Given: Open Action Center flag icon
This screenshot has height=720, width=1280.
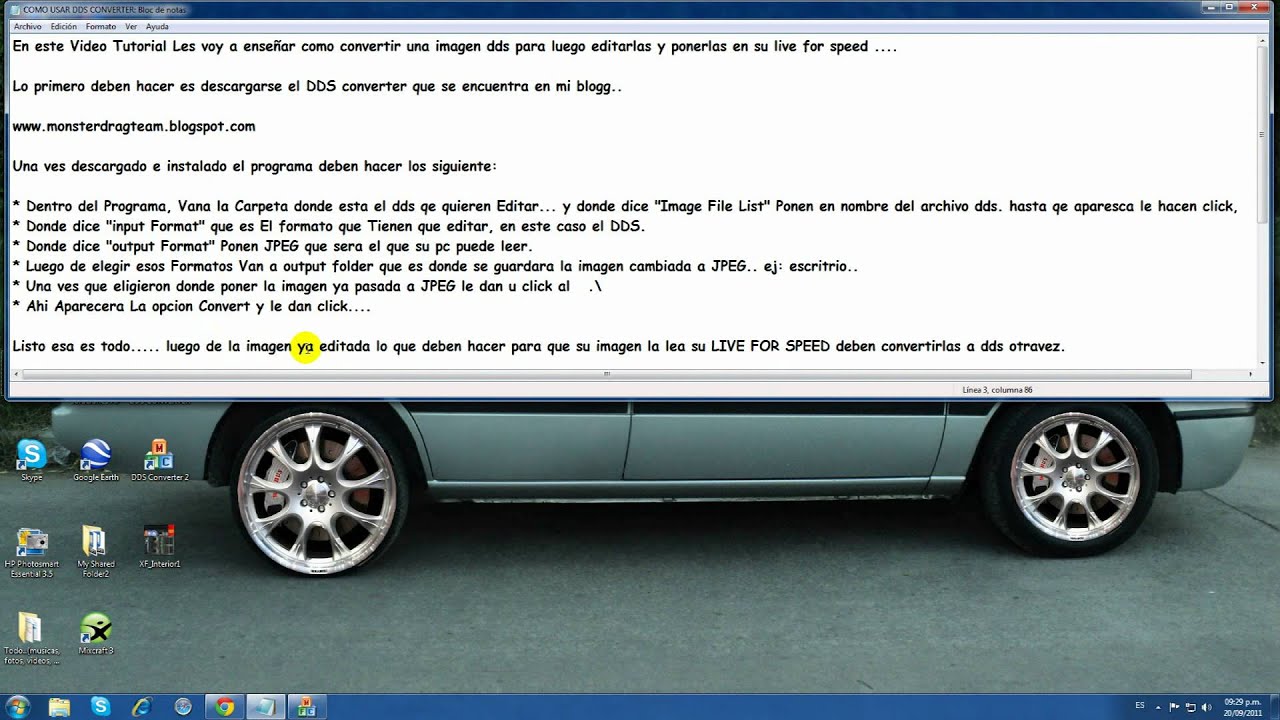Looking at the screenshot, I should click(1175, 706).
